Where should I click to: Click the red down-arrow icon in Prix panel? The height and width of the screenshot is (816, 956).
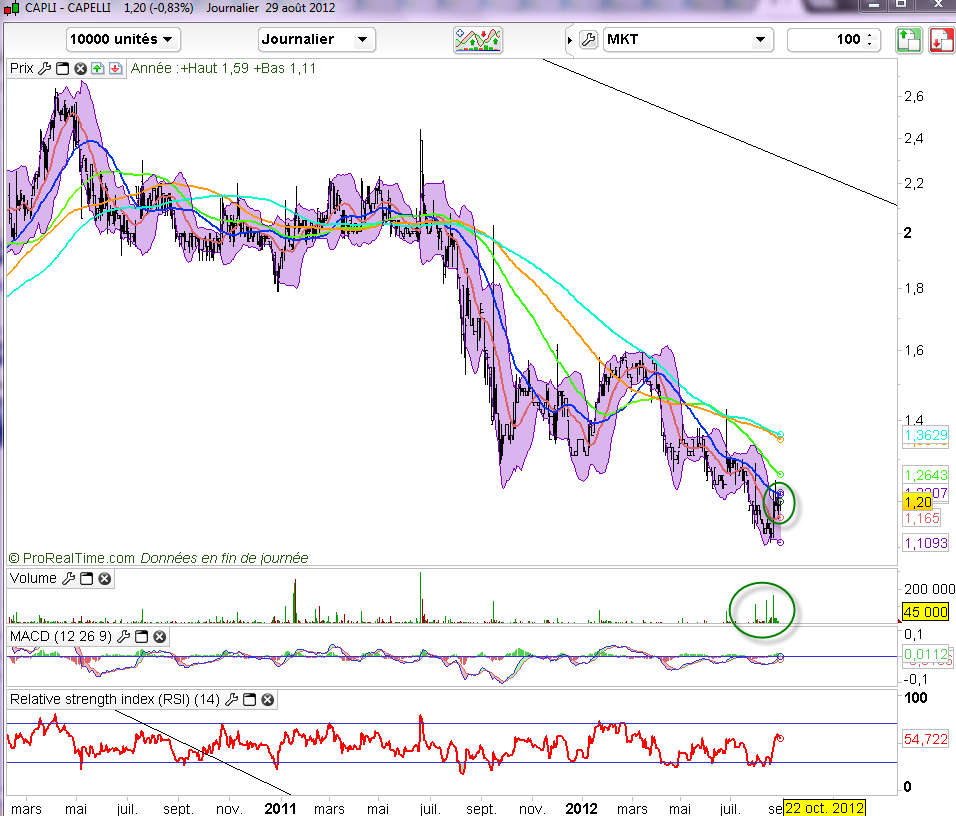115,69
